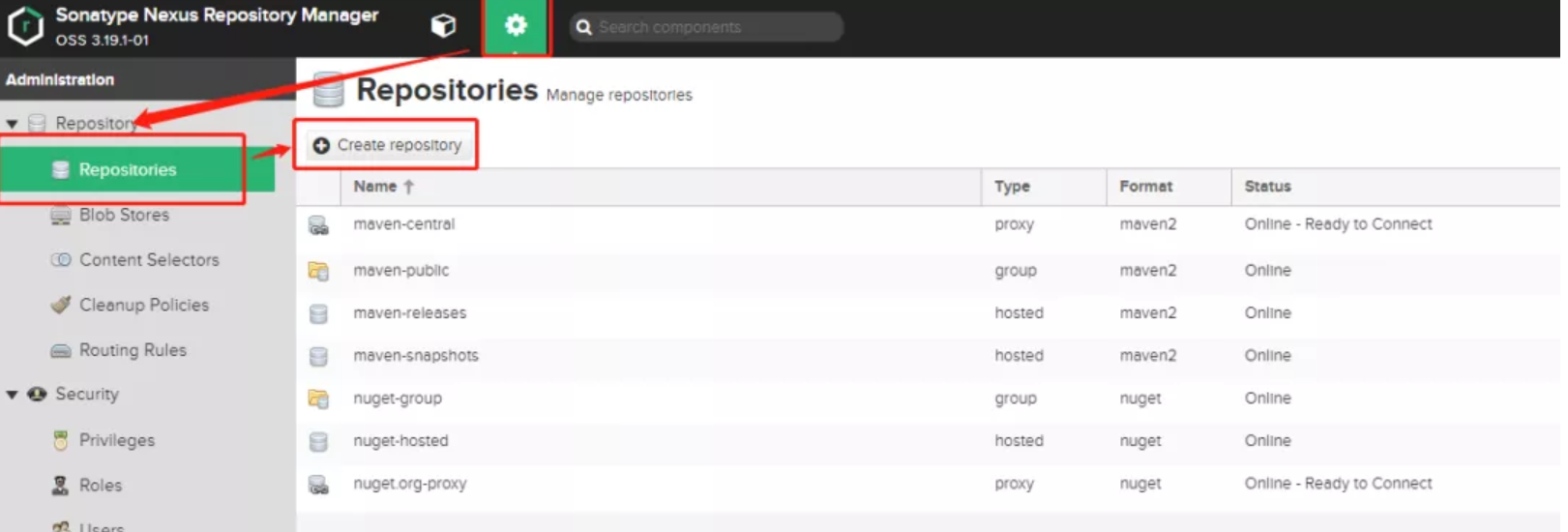The height and width of the screenshot is (532, 1568).
Task: Collapse the Security tree section
Action: (13, 395)
